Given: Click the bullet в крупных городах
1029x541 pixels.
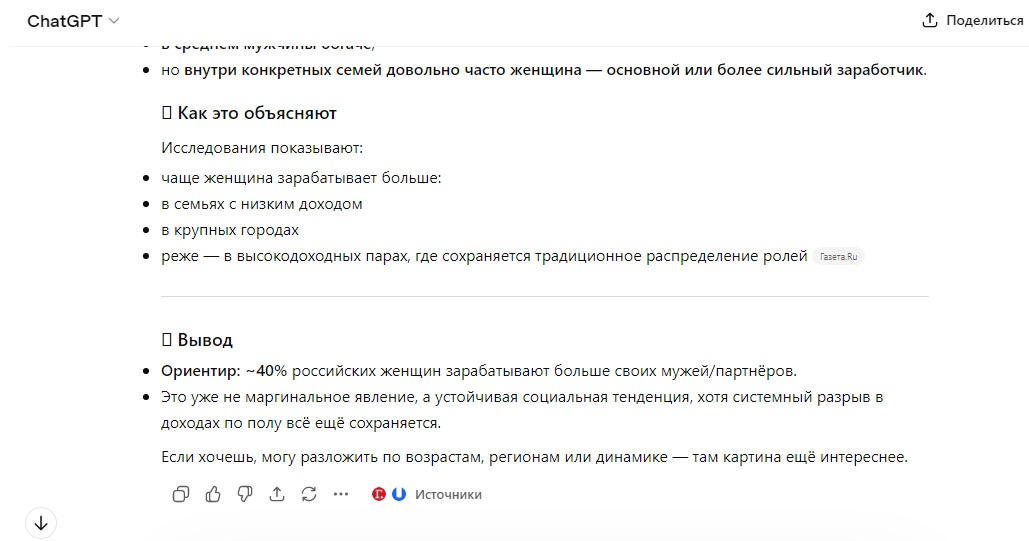Looking at the screenshot, I should [x=230, y=230].
